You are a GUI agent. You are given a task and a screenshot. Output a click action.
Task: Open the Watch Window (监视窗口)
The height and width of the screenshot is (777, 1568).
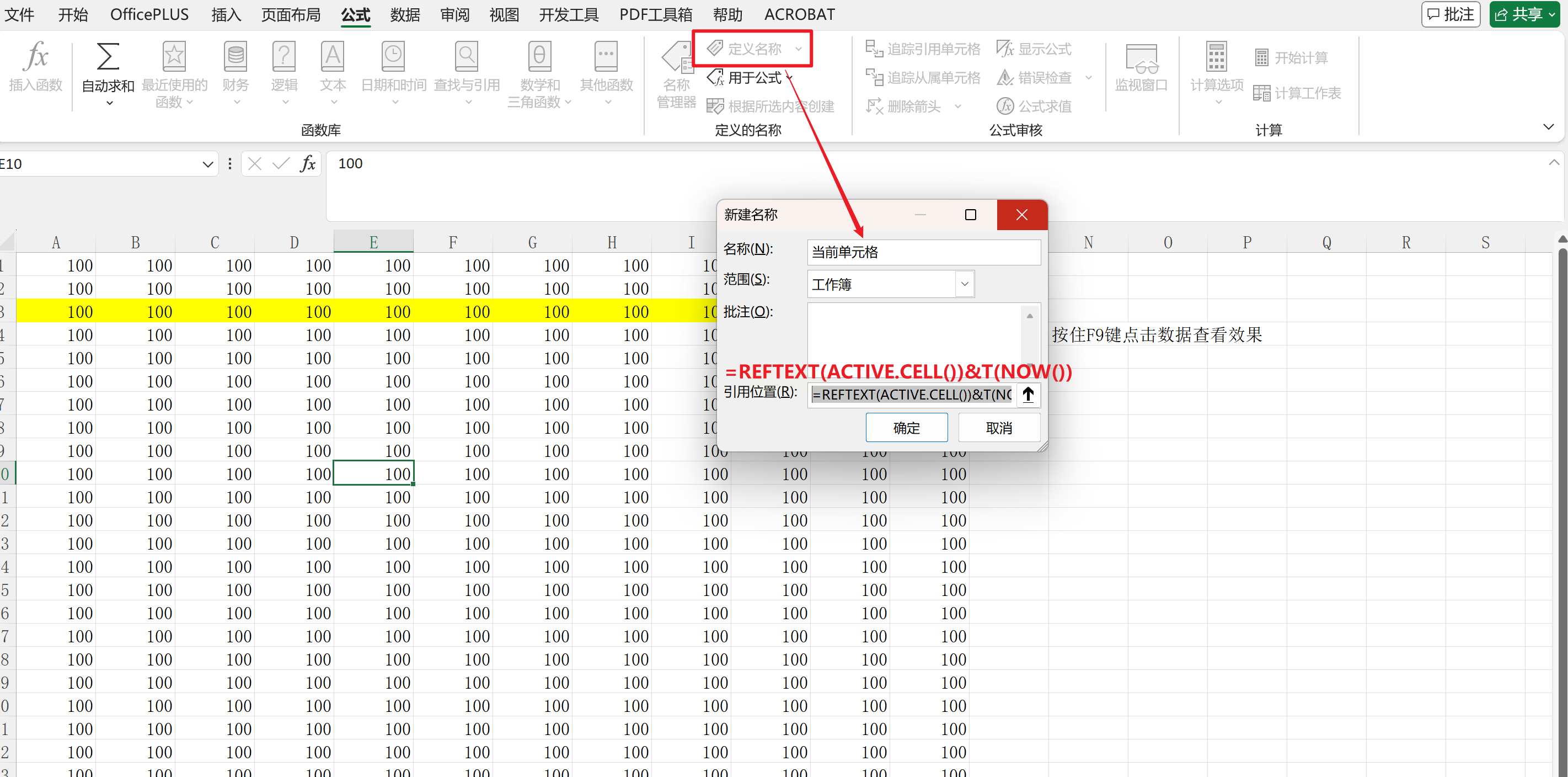(x=1141, y=60)
